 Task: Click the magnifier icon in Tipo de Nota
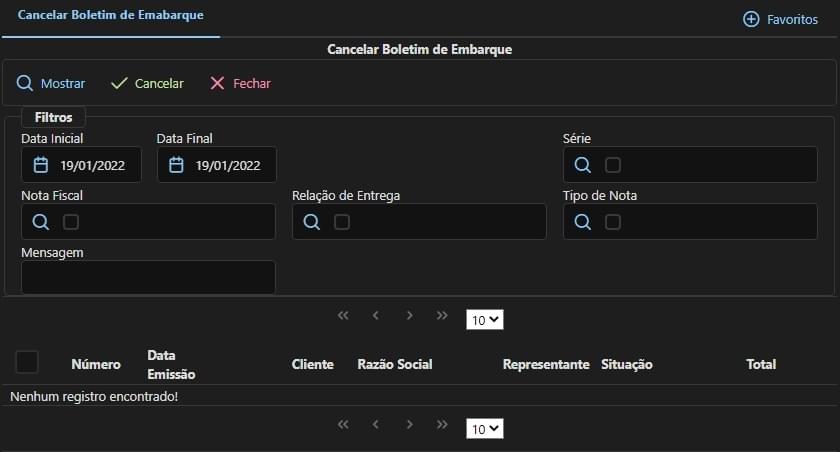click(x=582, y=222)
